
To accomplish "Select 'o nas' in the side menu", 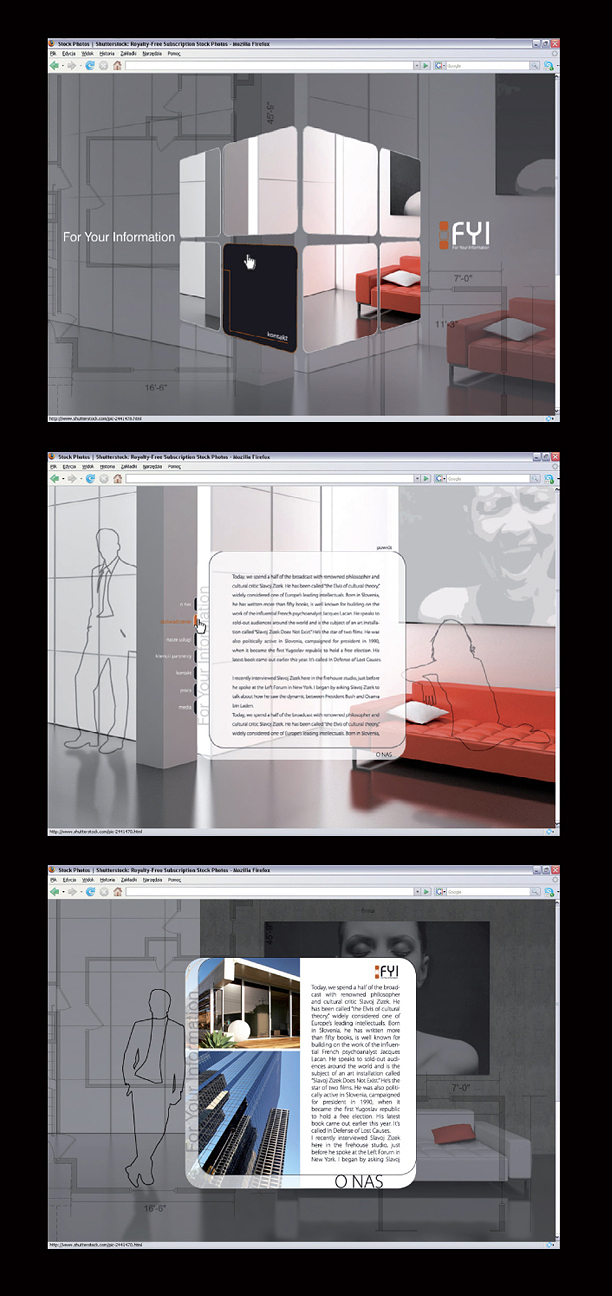I will [x=185, y=604].
